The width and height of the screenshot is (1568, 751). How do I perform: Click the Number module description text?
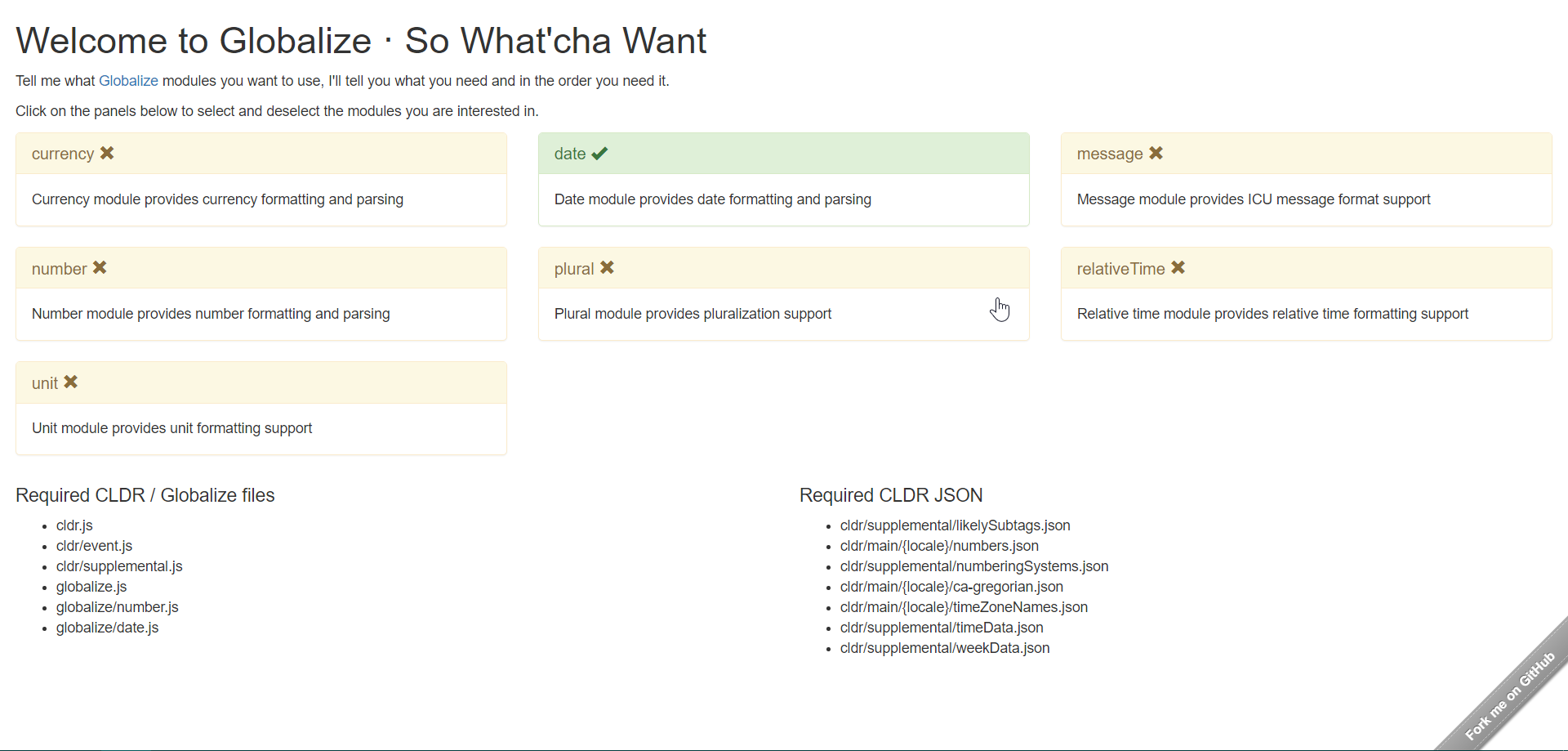point(211,314)
